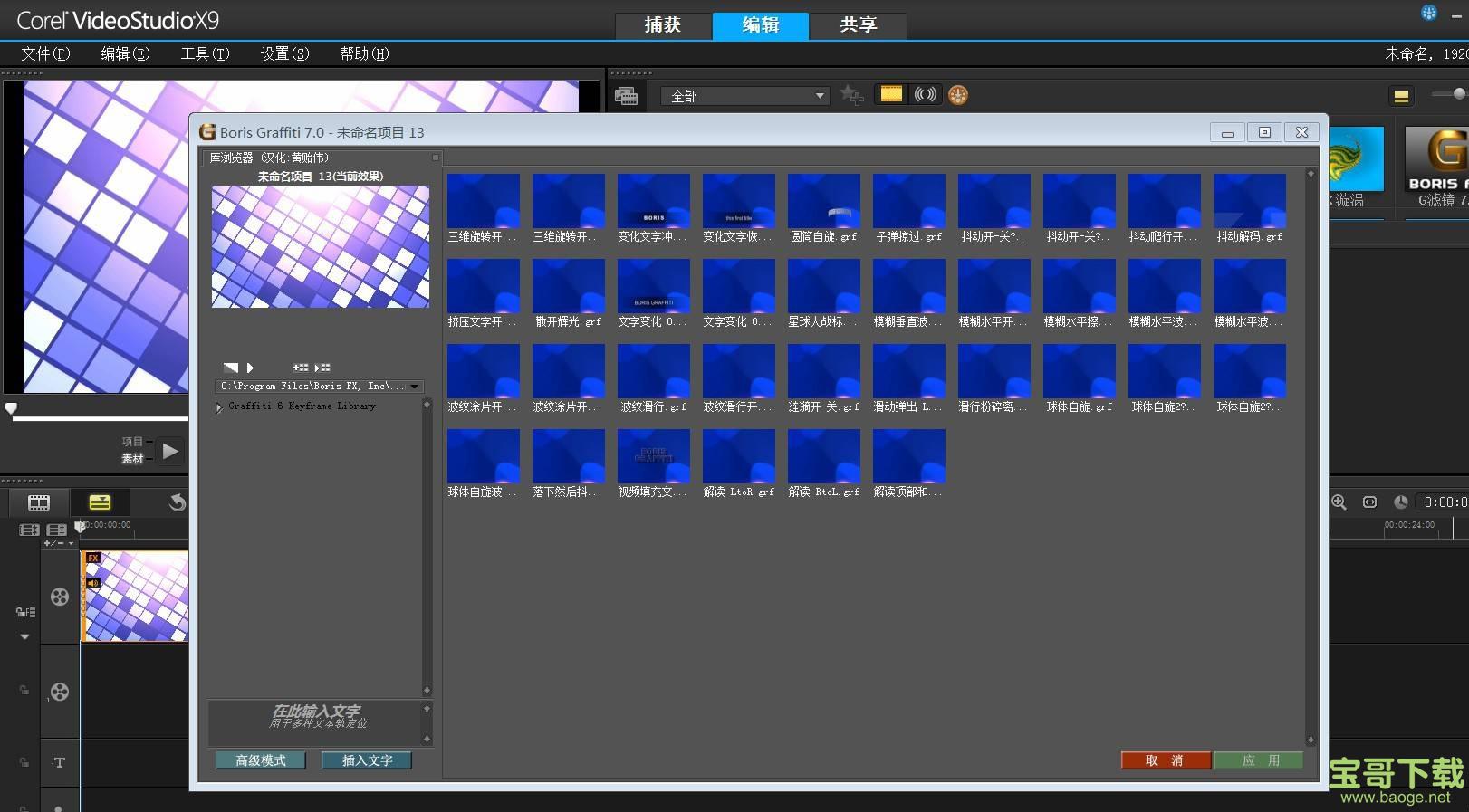Screen dimensions: 1469x812
Task: Click the 取消 cancel button
Action: pos(1166,760)
